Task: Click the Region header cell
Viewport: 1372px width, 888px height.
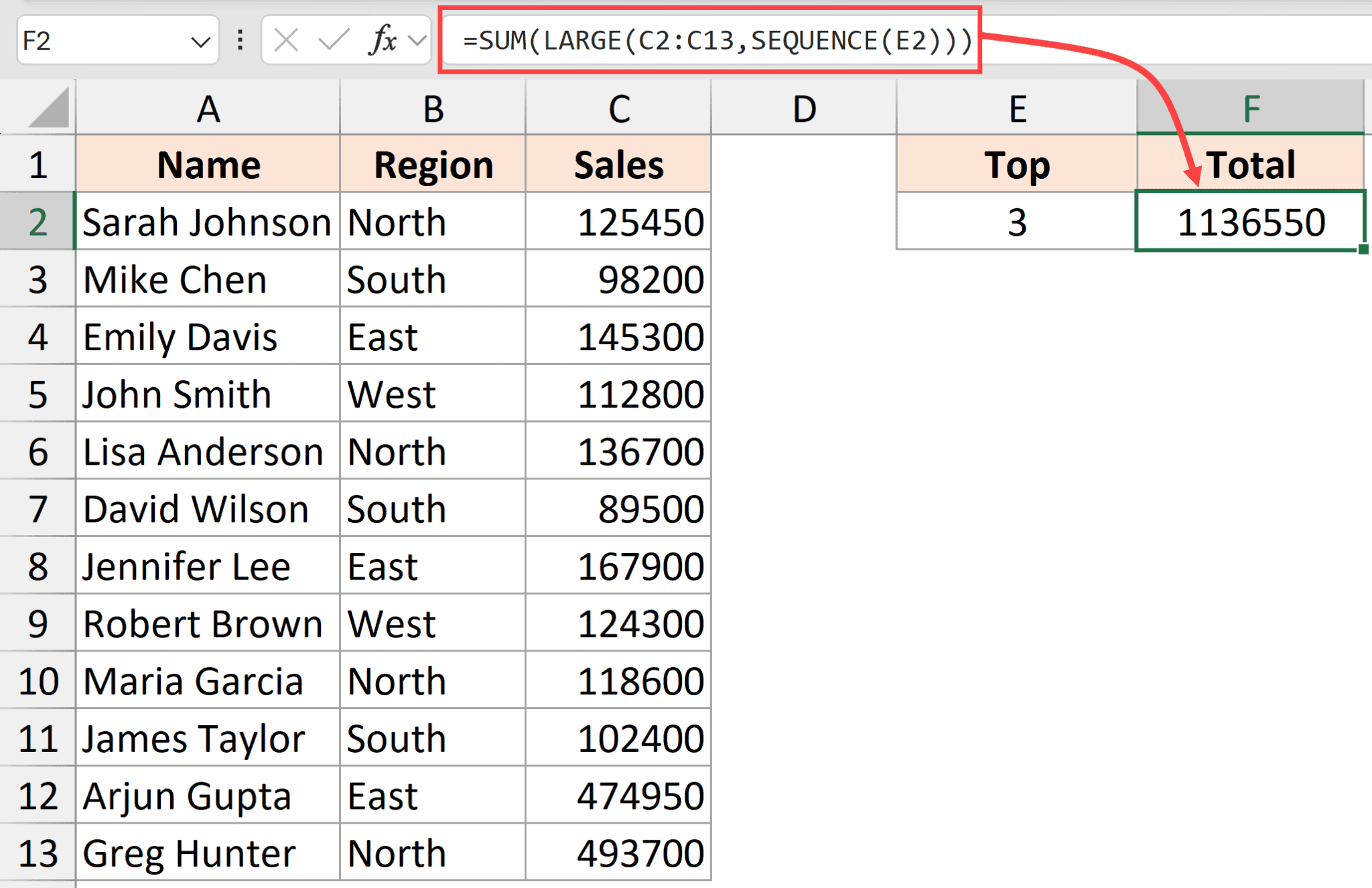Action: coord(433,165)
